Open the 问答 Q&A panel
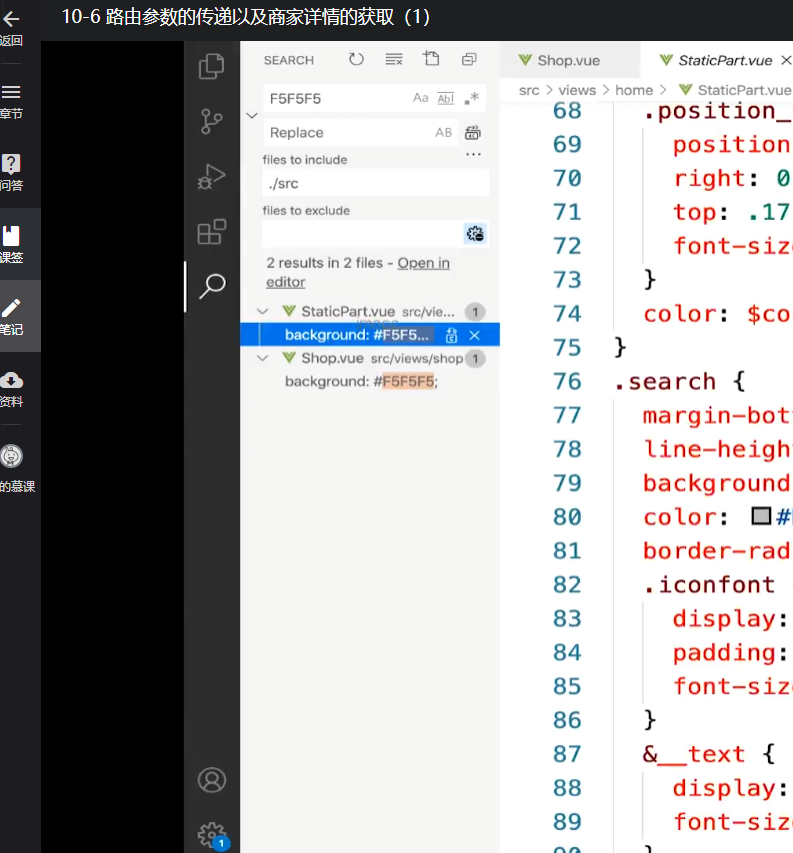 pyautogui.click(x=11, y=172)
